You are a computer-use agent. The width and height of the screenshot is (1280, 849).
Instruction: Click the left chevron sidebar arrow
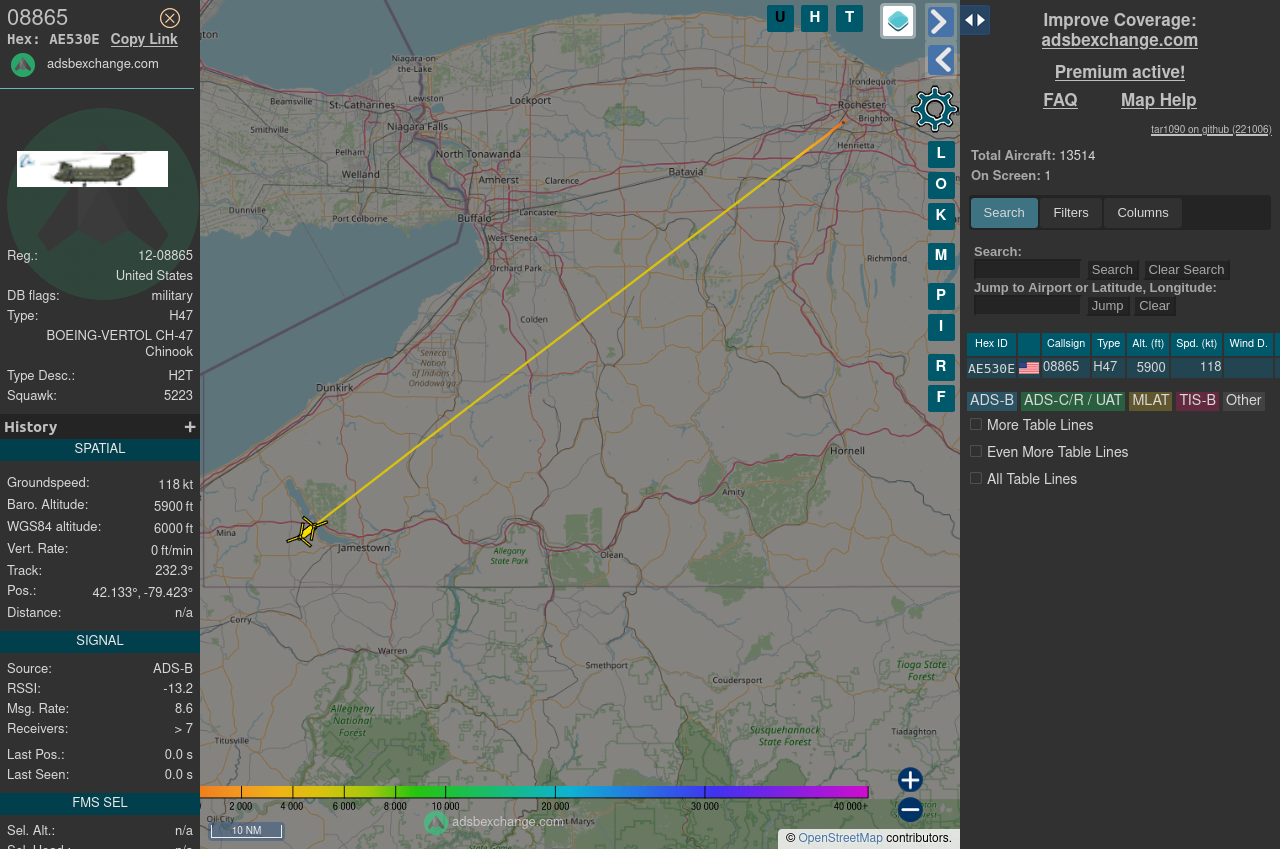click(940, 60)
